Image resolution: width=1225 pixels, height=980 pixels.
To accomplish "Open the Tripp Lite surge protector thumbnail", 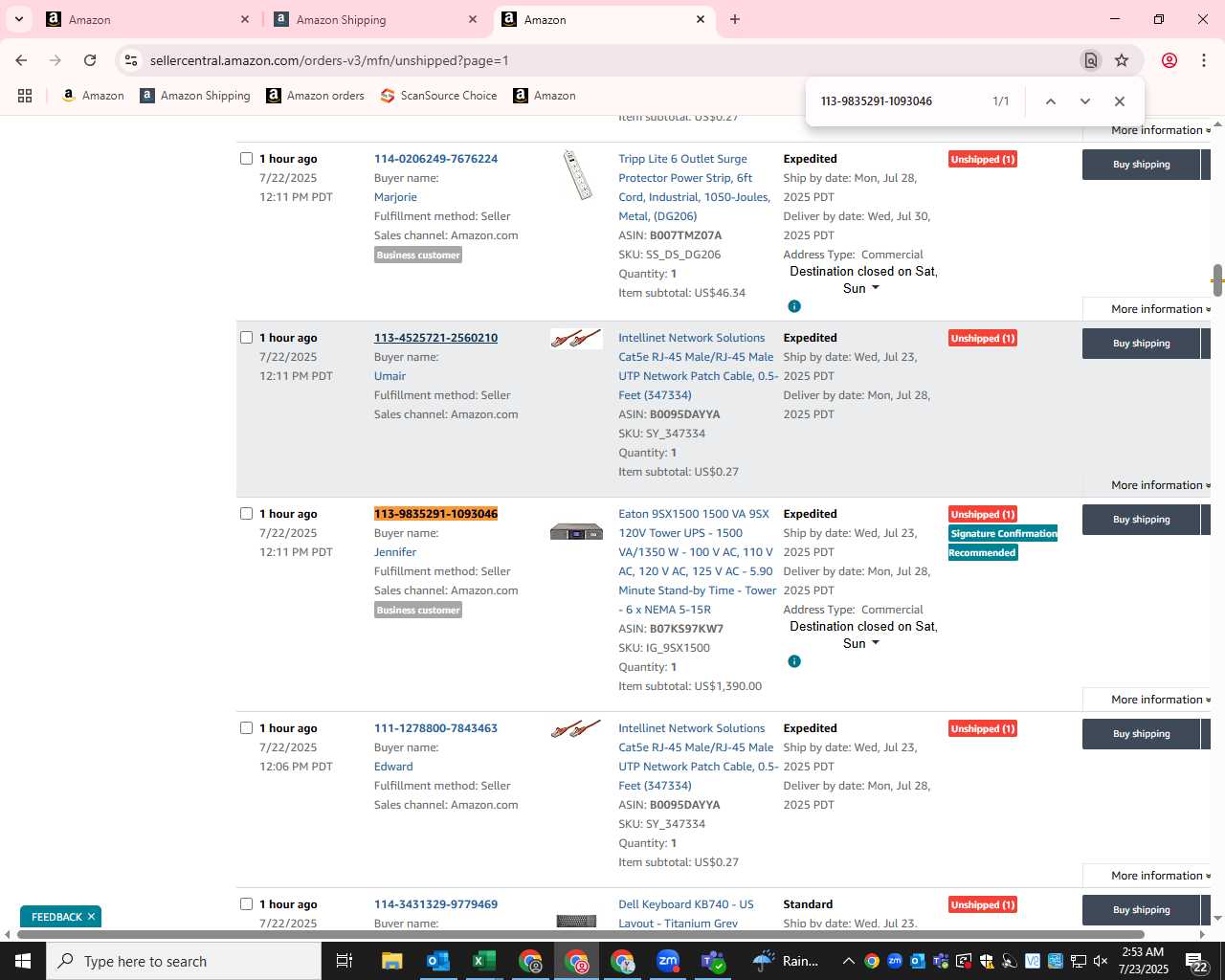I will tap(576, 174).
